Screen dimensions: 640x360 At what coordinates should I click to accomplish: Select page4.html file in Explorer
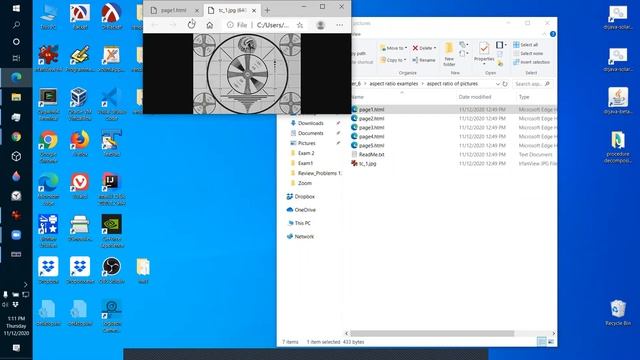pos(371,136)
